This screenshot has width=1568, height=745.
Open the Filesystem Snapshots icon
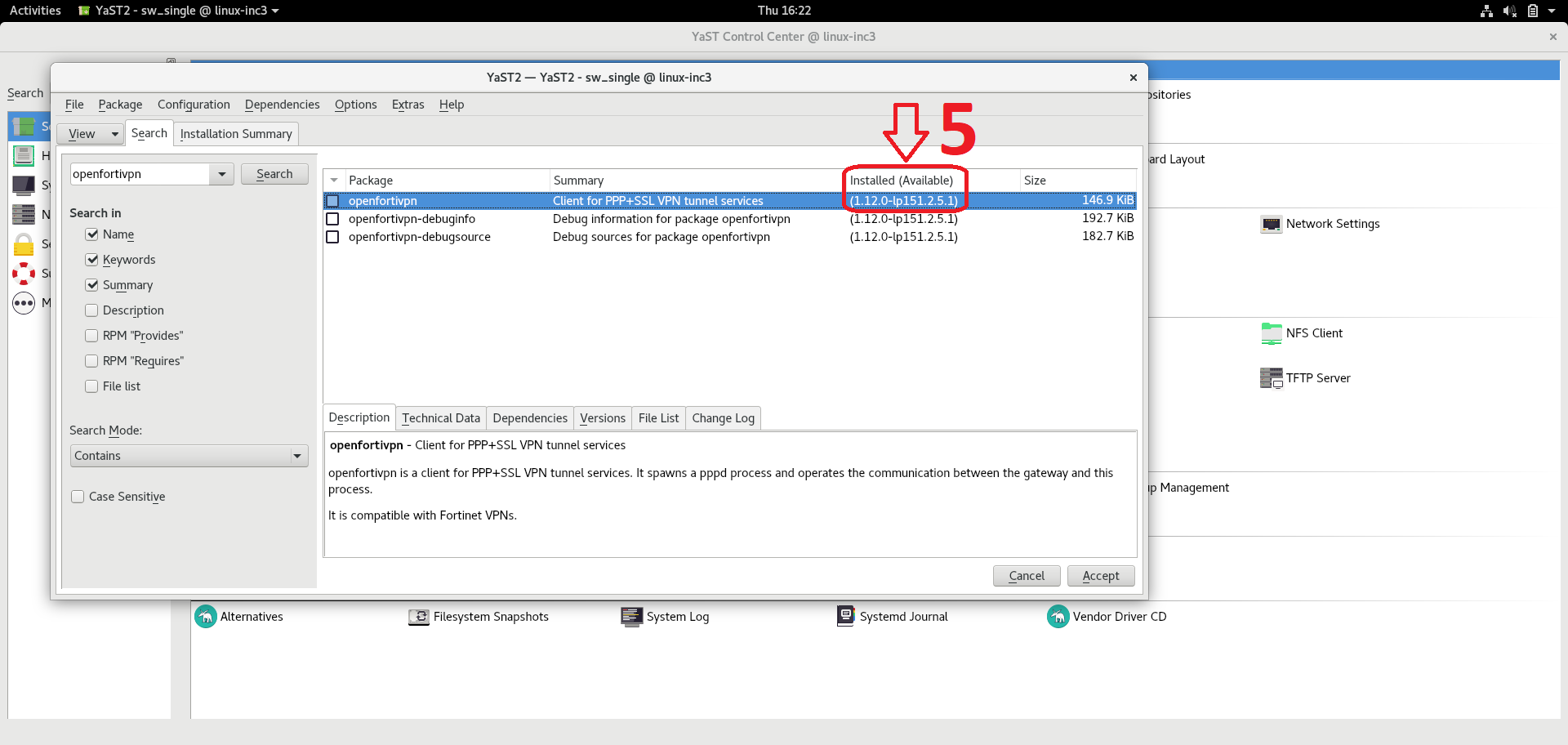pos(419,617)
